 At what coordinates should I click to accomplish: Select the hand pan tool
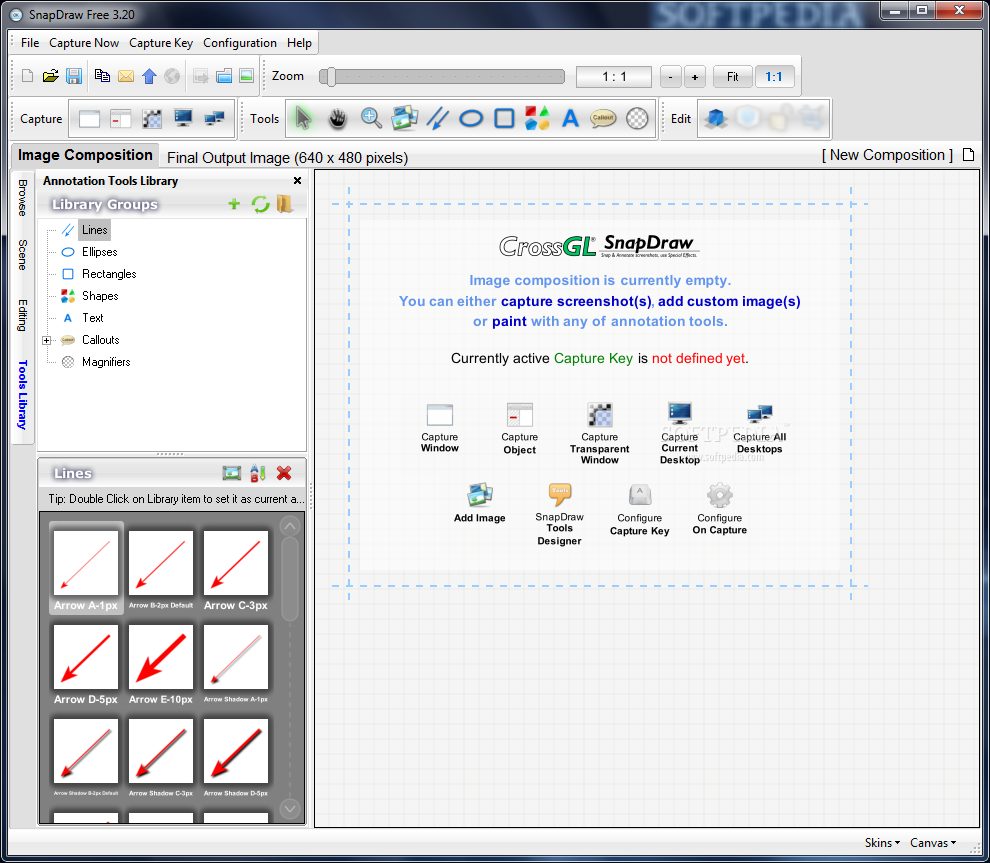[x=338, y=118]
